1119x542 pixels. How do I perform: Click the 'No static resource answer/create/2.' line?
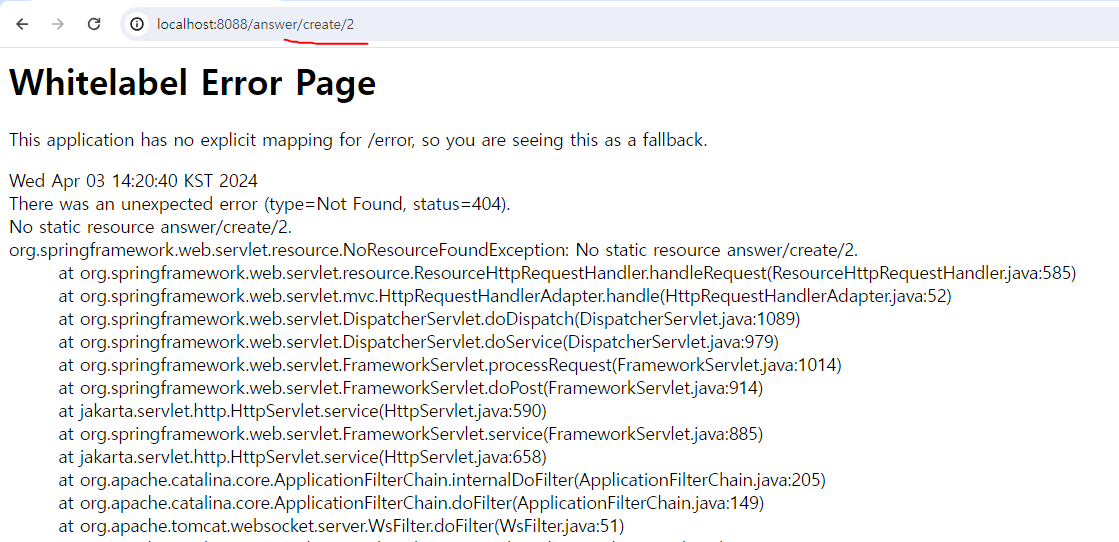(151, 227)
